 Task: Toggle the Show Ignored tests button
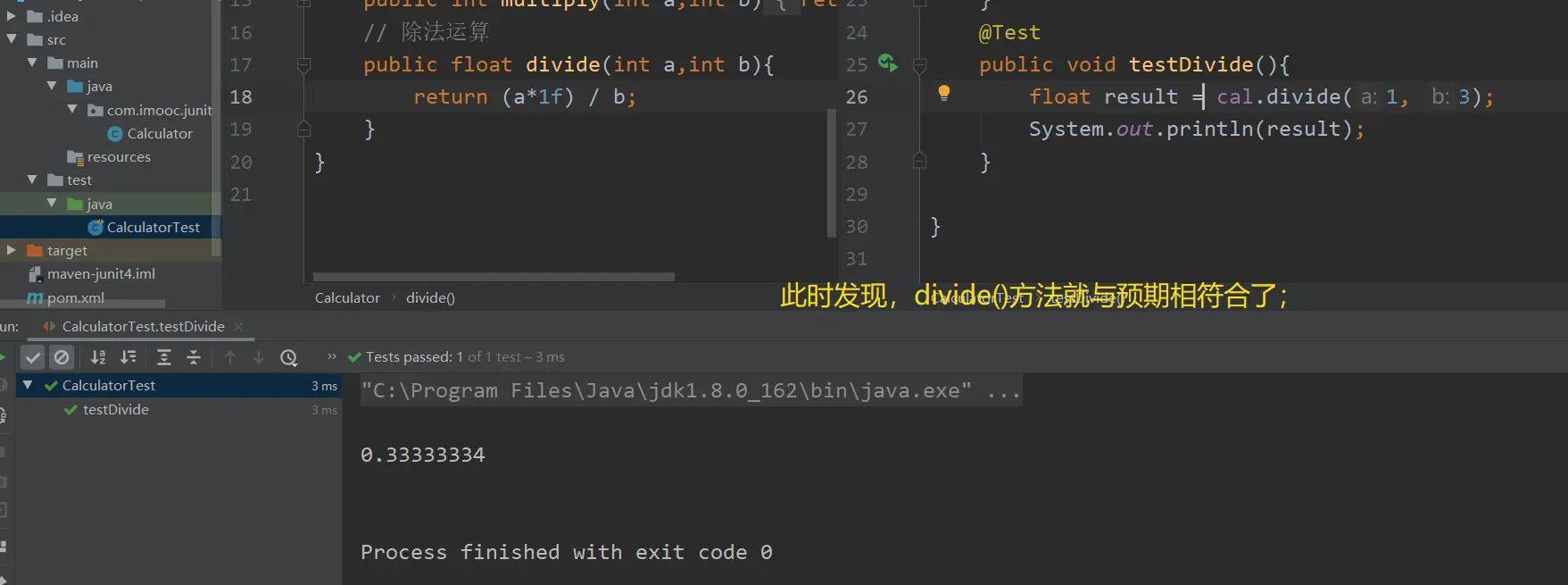62,357
